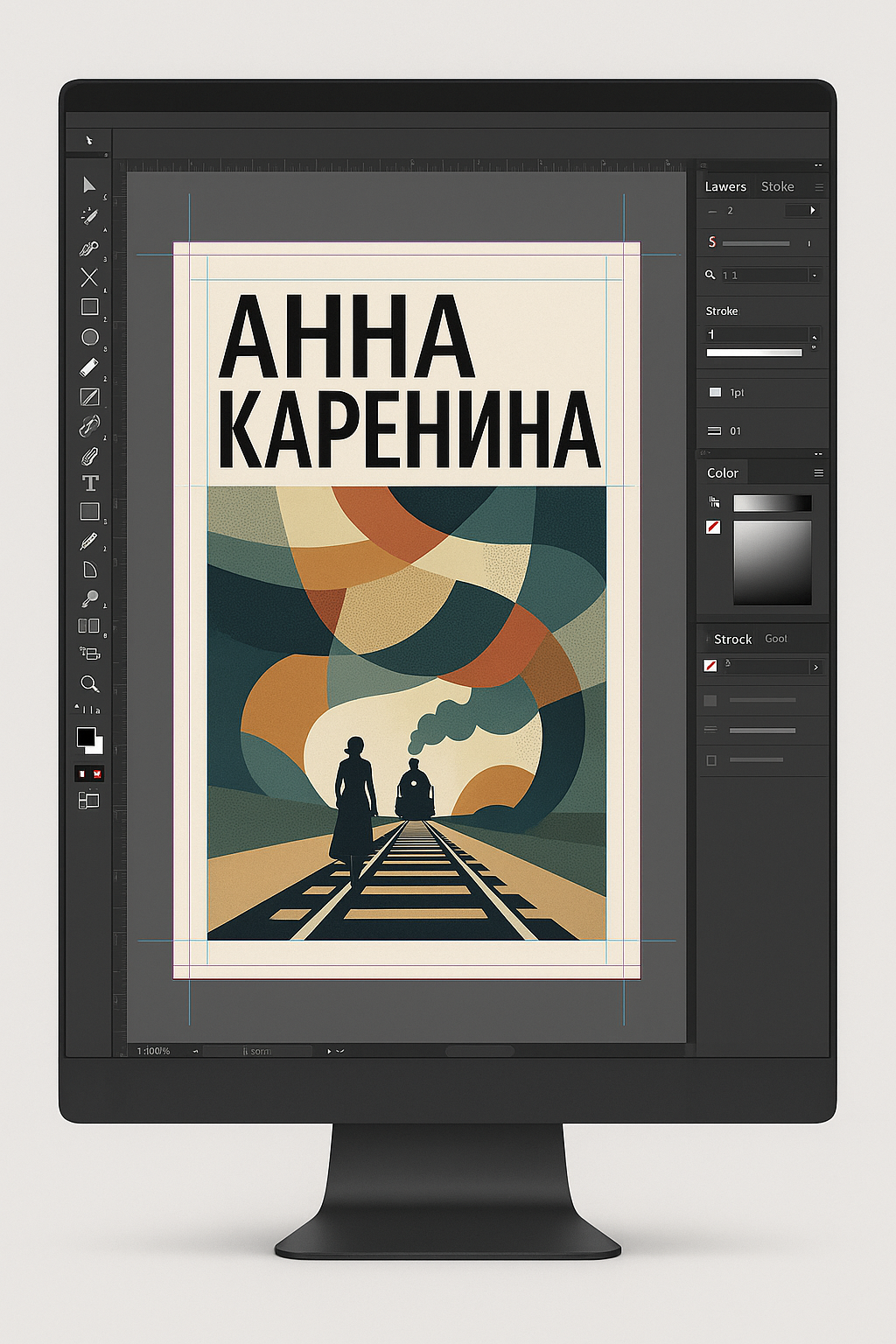Select the Type (T) tool

coord(90,483)
